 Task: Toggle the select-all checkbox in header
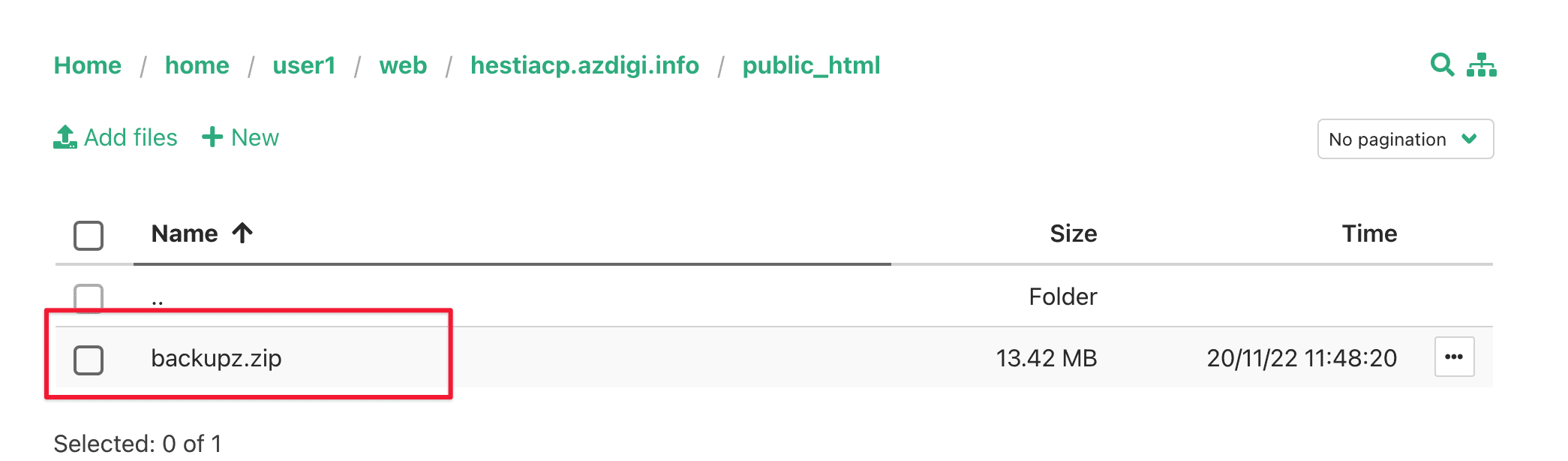(x=89, y=235)
